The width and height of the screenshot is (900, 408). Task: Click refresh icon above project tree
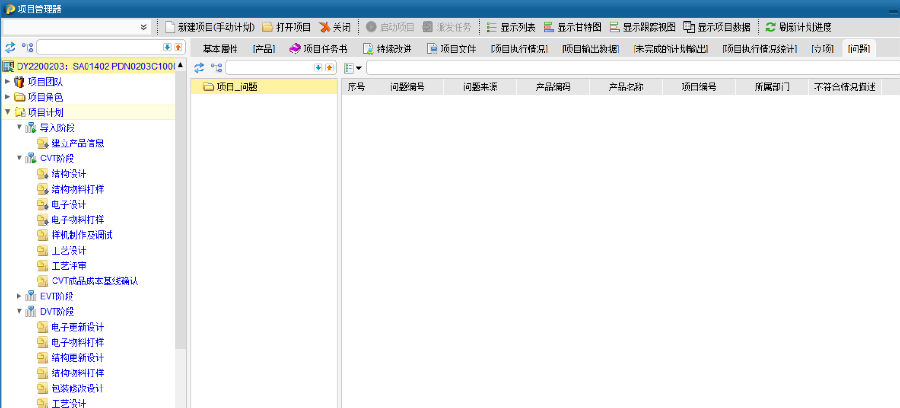coord(10,48)
